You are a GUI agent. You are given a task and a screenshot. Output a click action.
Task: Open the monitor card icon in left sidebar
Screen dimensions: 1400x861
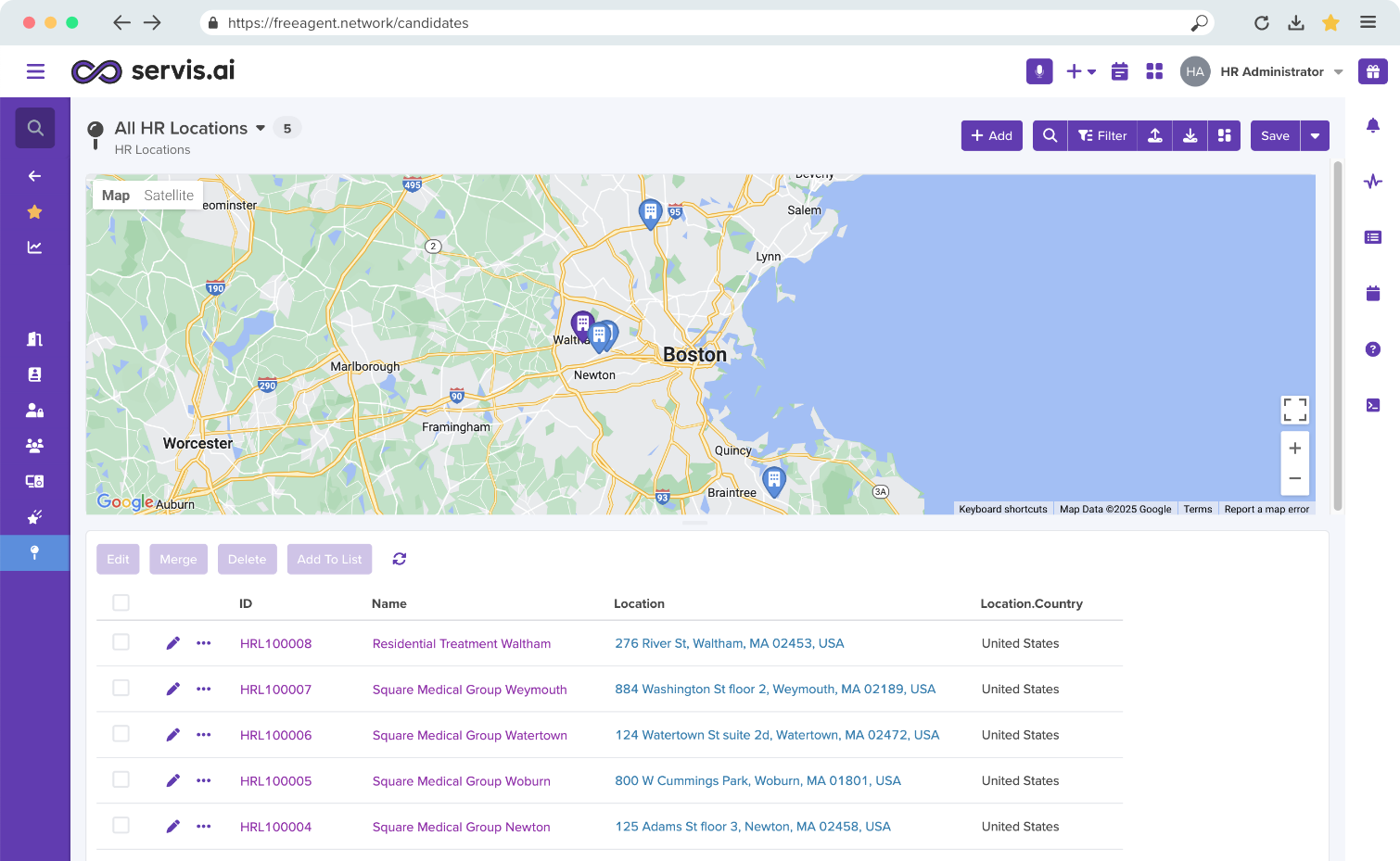pyautogui.click(x=34, y=481)
